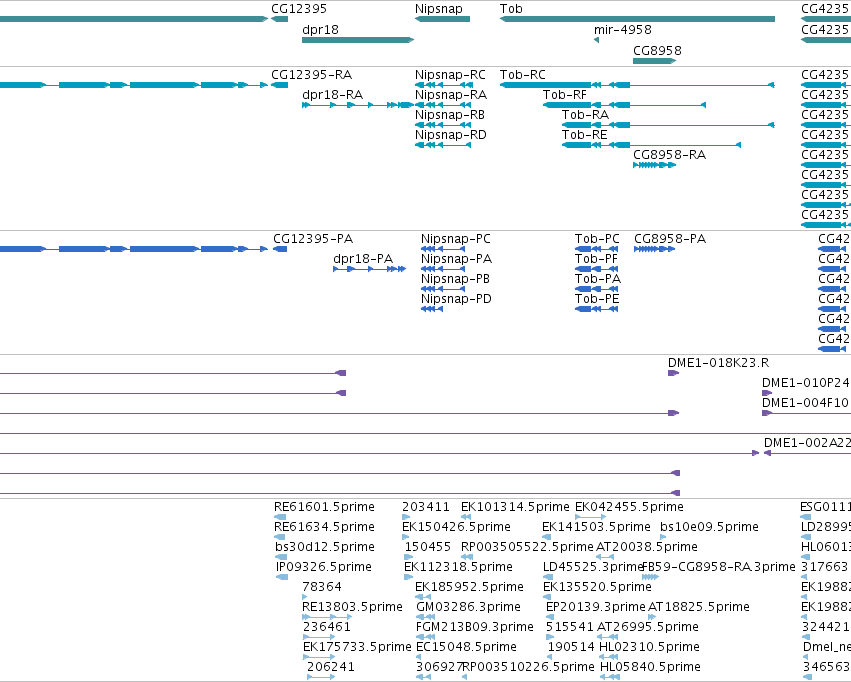This screenshot has height=682, width=851.
Task: Click the CG12395 gene label
Action: click(x=299, y=9)
